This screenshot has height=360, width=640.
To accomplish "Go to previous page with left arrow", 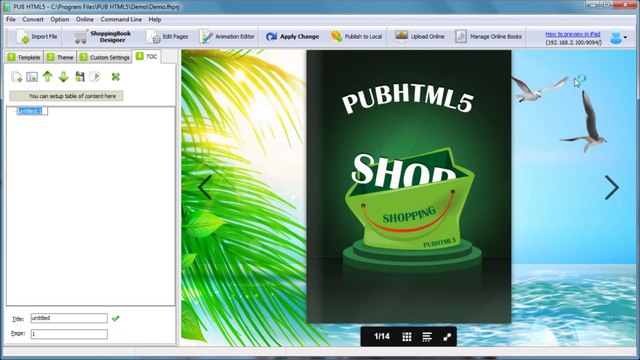I will 205,187.
